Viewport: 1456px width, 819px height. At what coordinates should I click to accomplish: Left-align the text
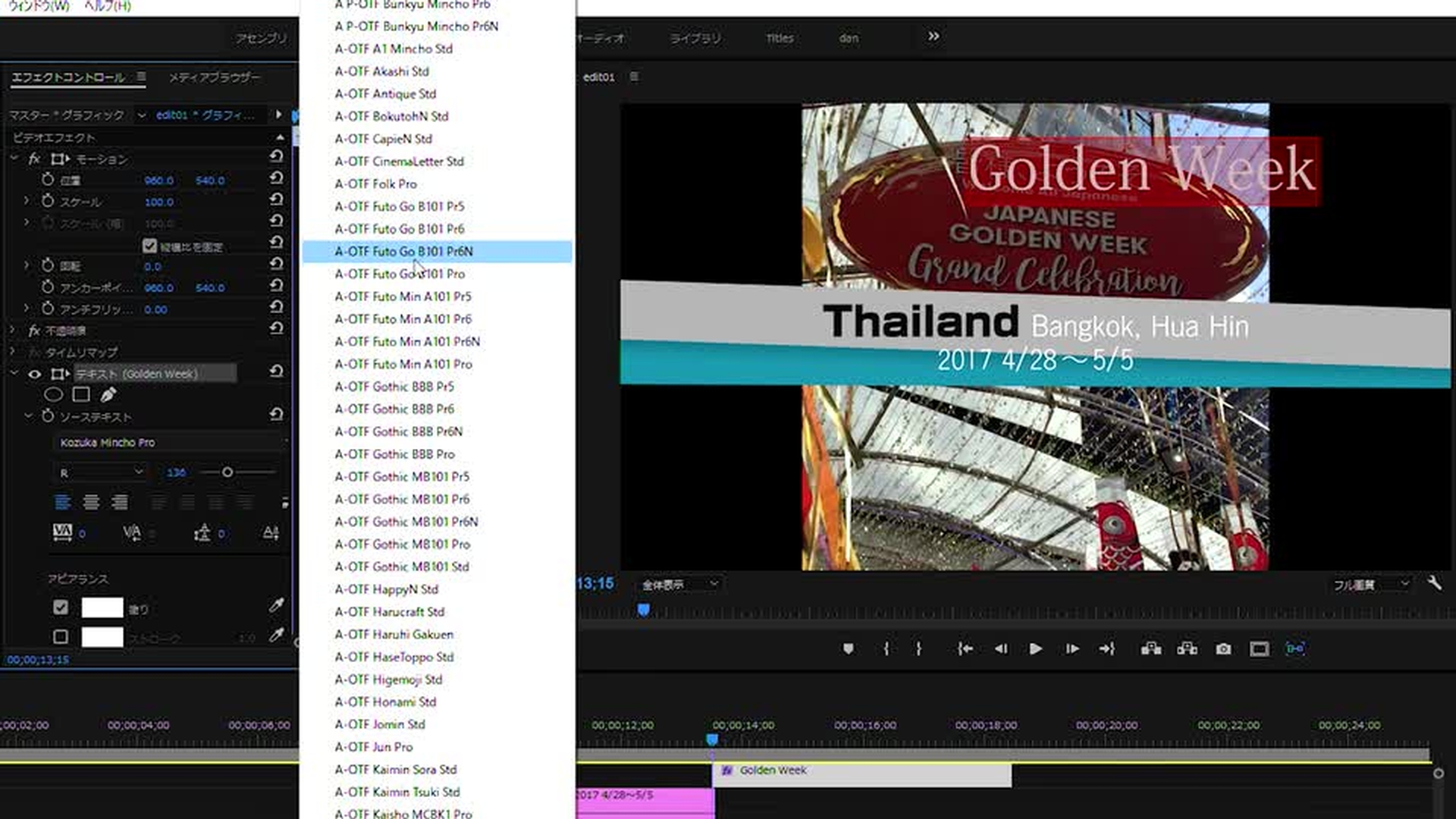coord(63,503)
